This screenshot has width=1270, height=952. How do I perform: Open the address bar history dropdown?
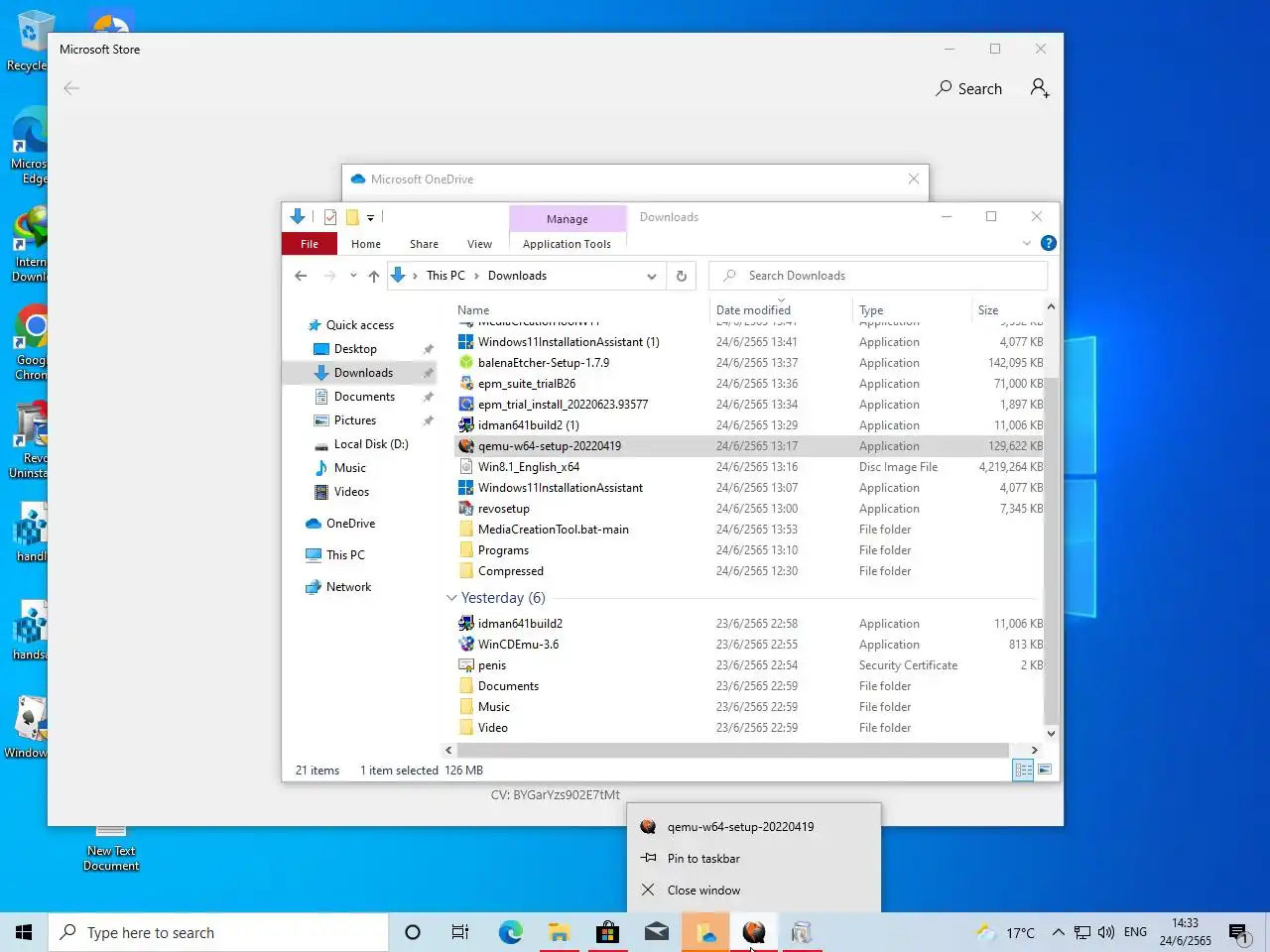651,276
